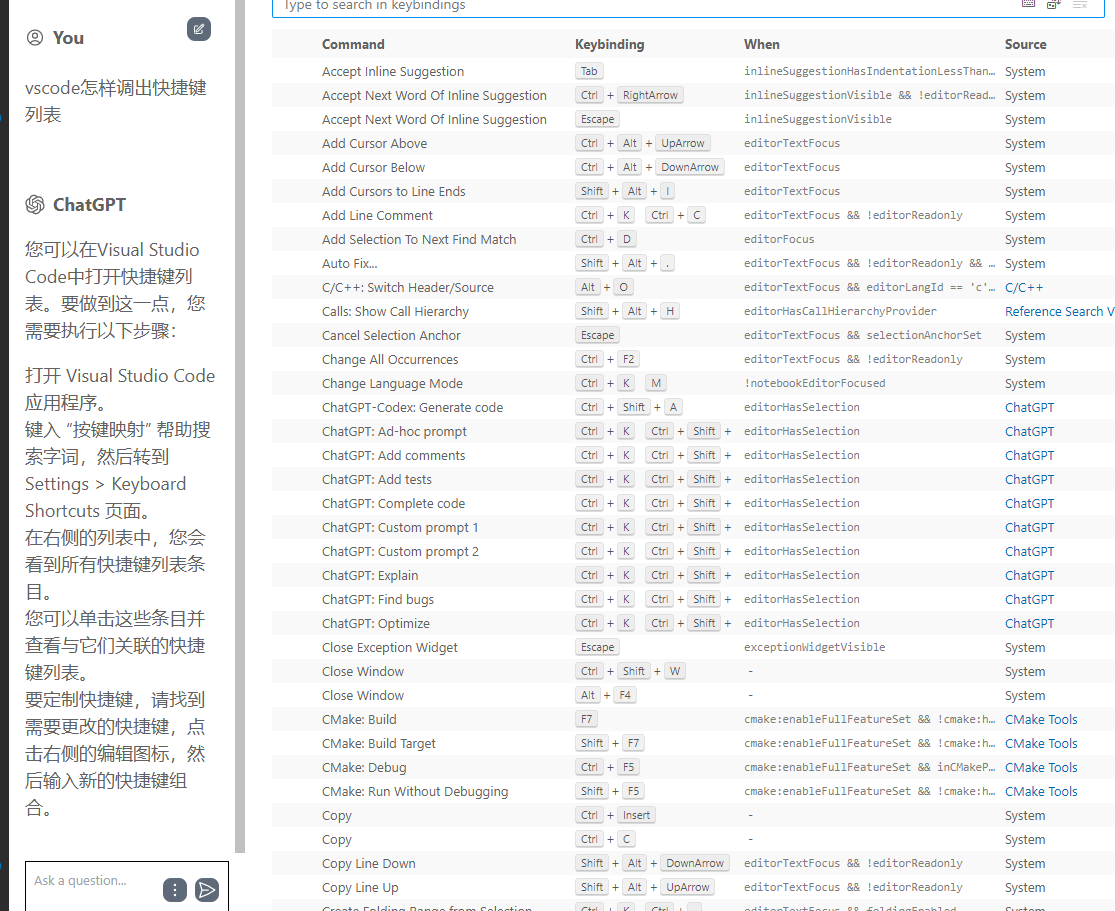This screenshot has width=1115, height=911.
Task: Click the record keys keyboard icon
Action: 1028,4
